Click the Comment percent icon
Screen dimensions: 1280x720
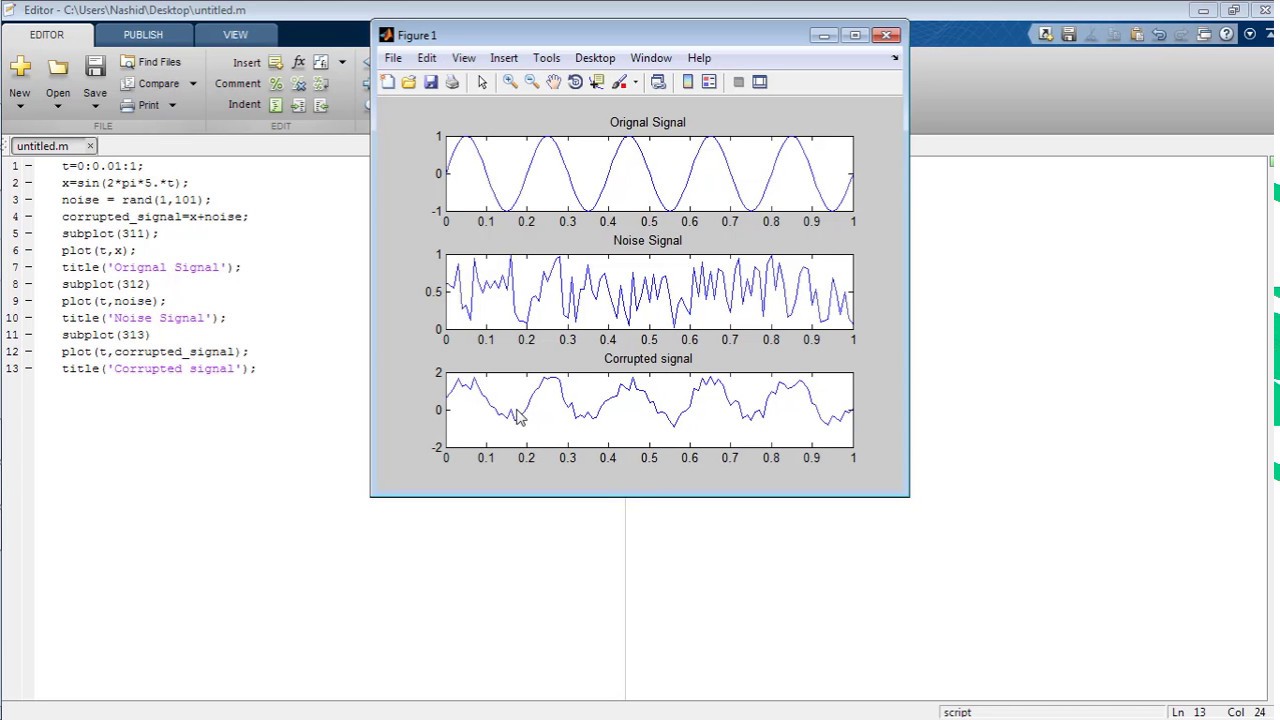pos(275,84)
